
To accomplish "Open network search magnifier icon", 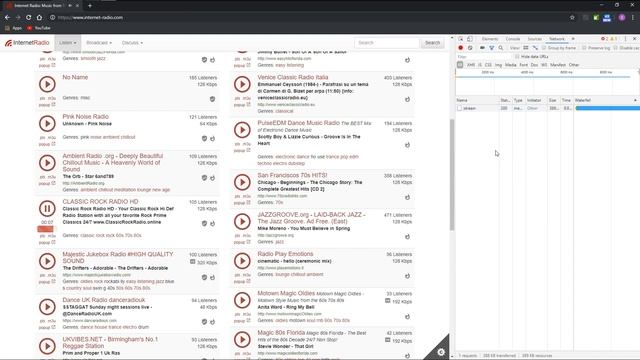I will (501, 48).
